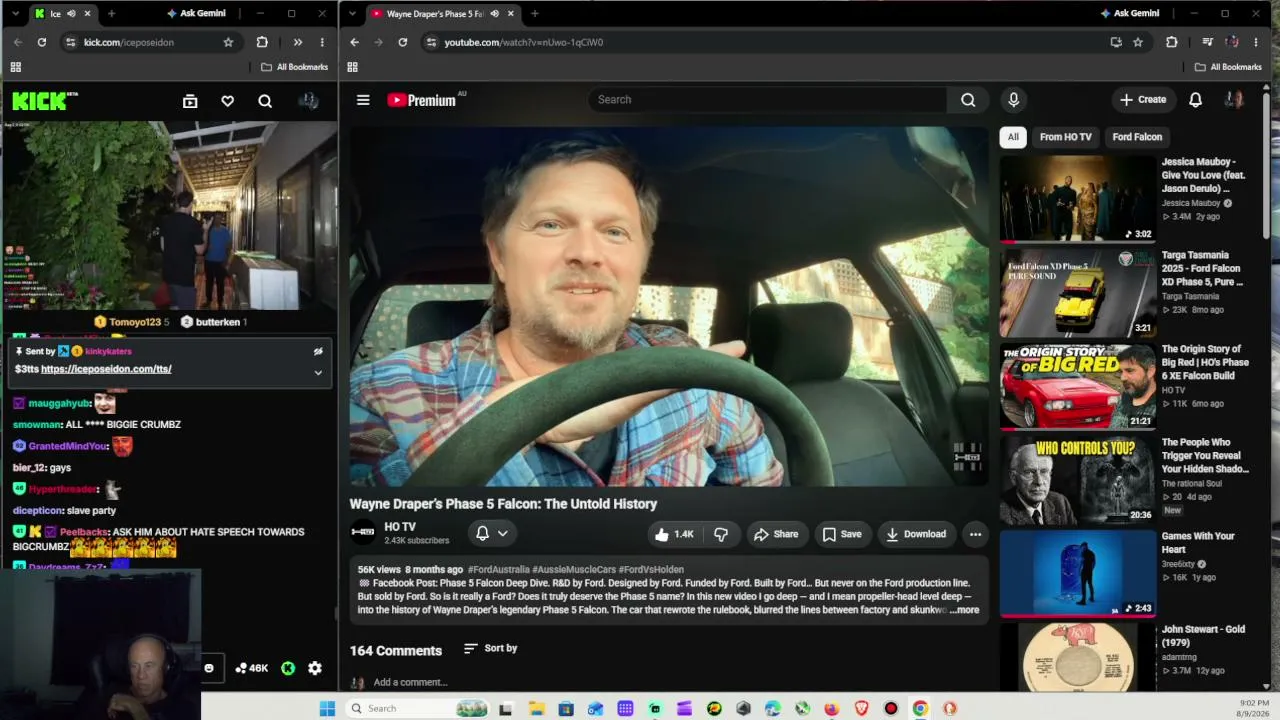The height and width of the screenshot is (720, 1280).
Task: Mute the Kick tab audio
Action: click(x=71, y=13)
